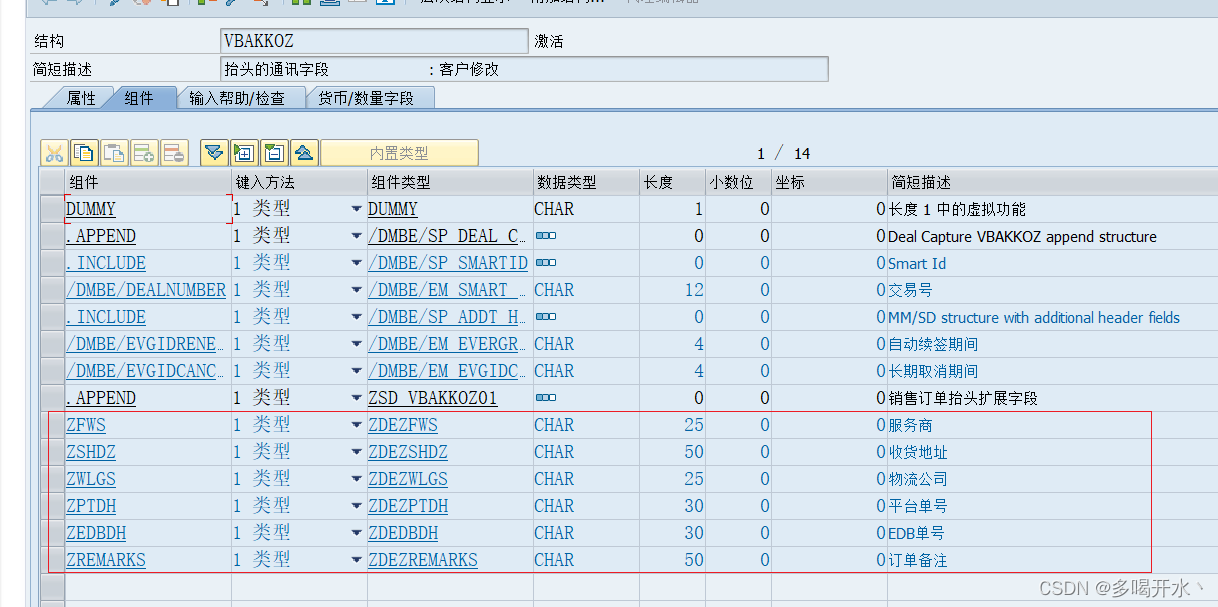Open the type dropdown on the ZFWS row
Screen dimensions: 1218x607
[356, 424]
